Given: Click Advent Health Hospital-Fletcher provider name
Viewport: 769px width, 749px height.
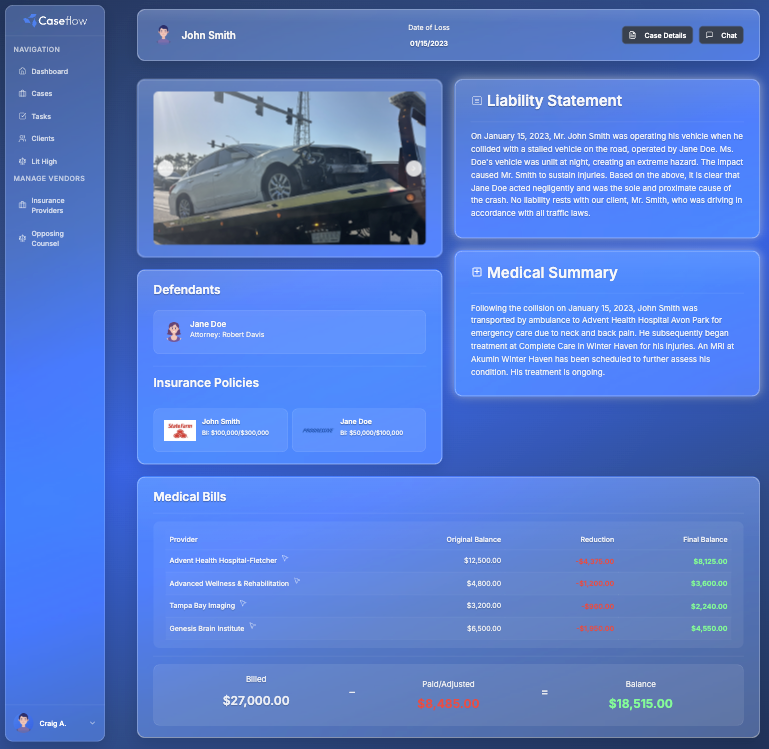Looking at the screenshot, I should (223, 561).
